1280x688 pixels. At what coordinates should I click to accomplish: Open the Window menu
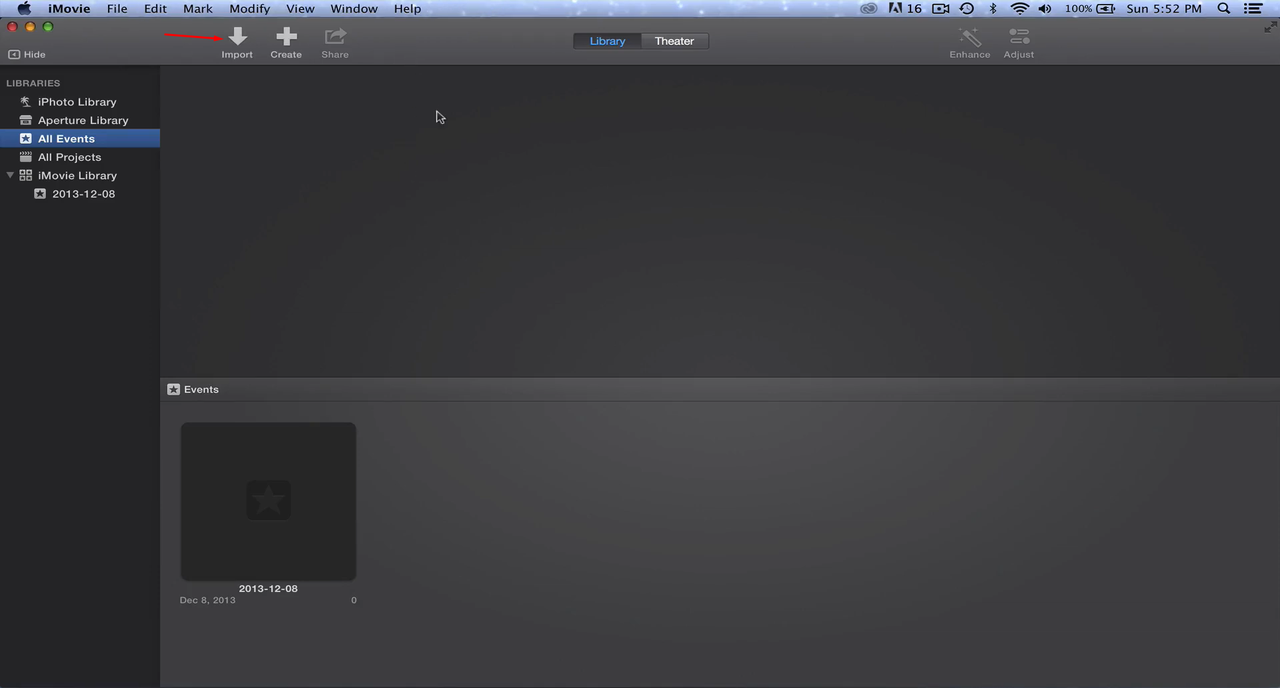354,8
